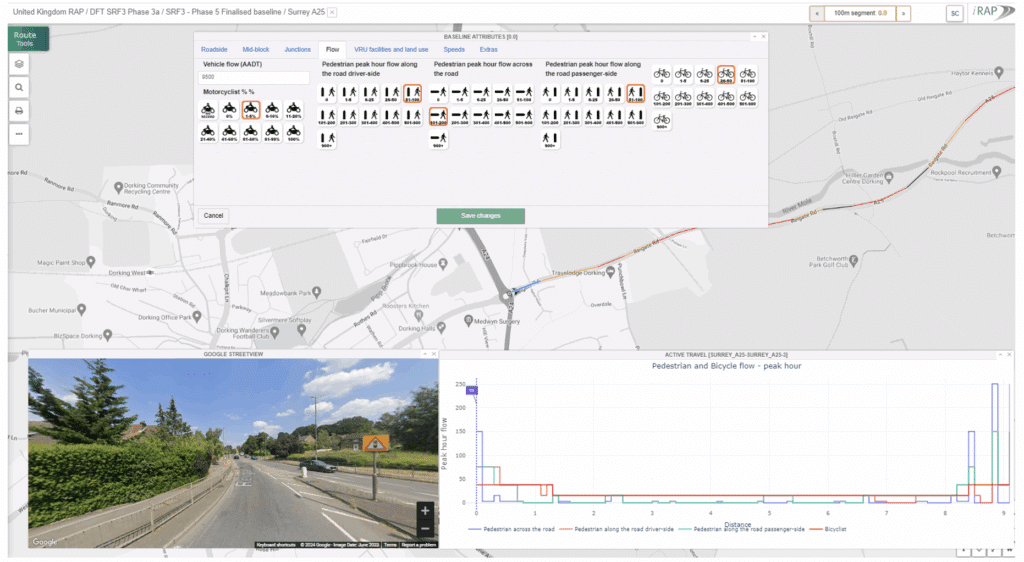1024x562 pixels.
Task: Select pedestrian across road flow 0 icon
Action: [x=438, y=93]
